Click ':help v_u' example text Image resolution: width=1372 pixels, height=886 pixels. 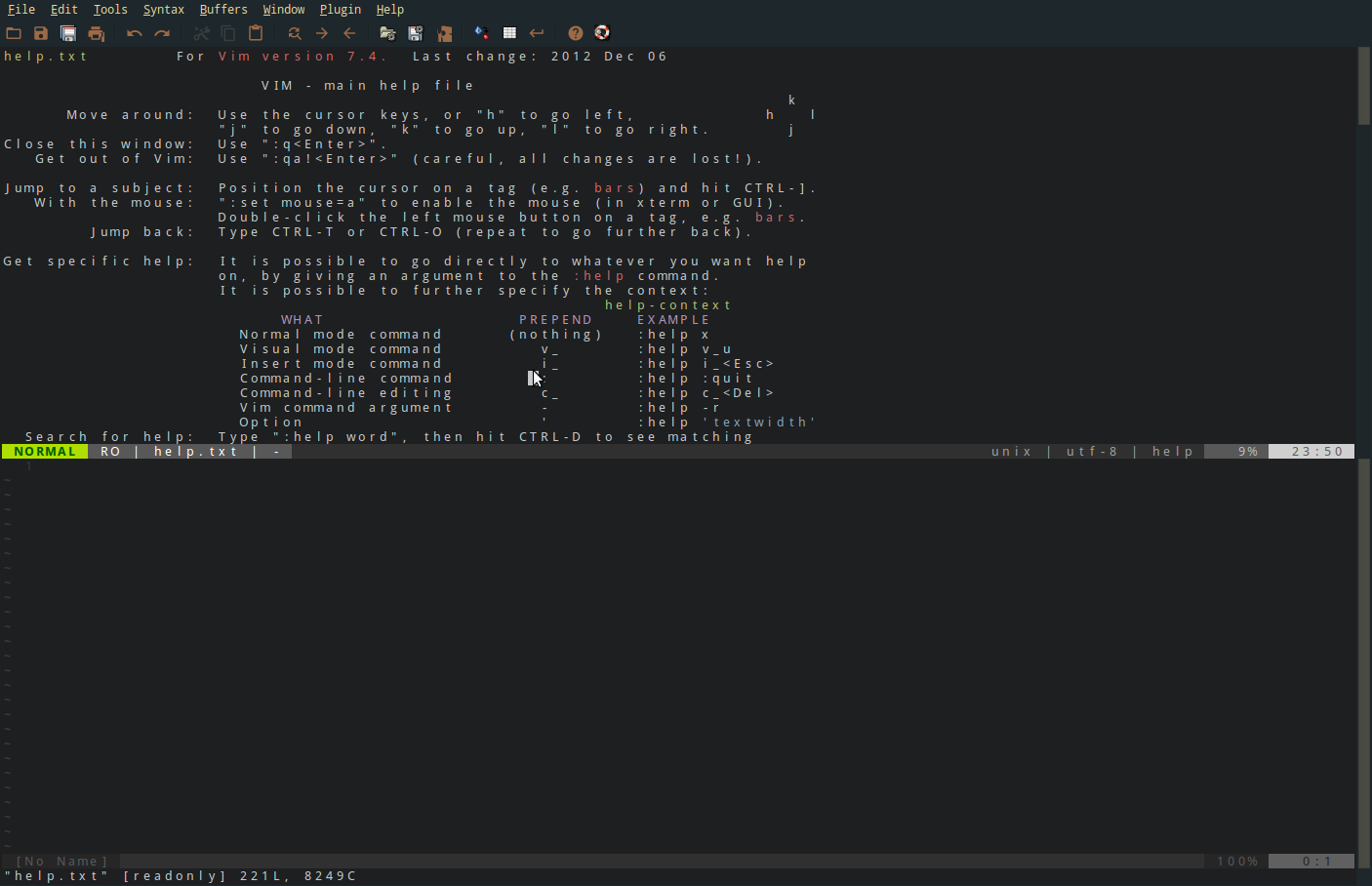point(686,349)
